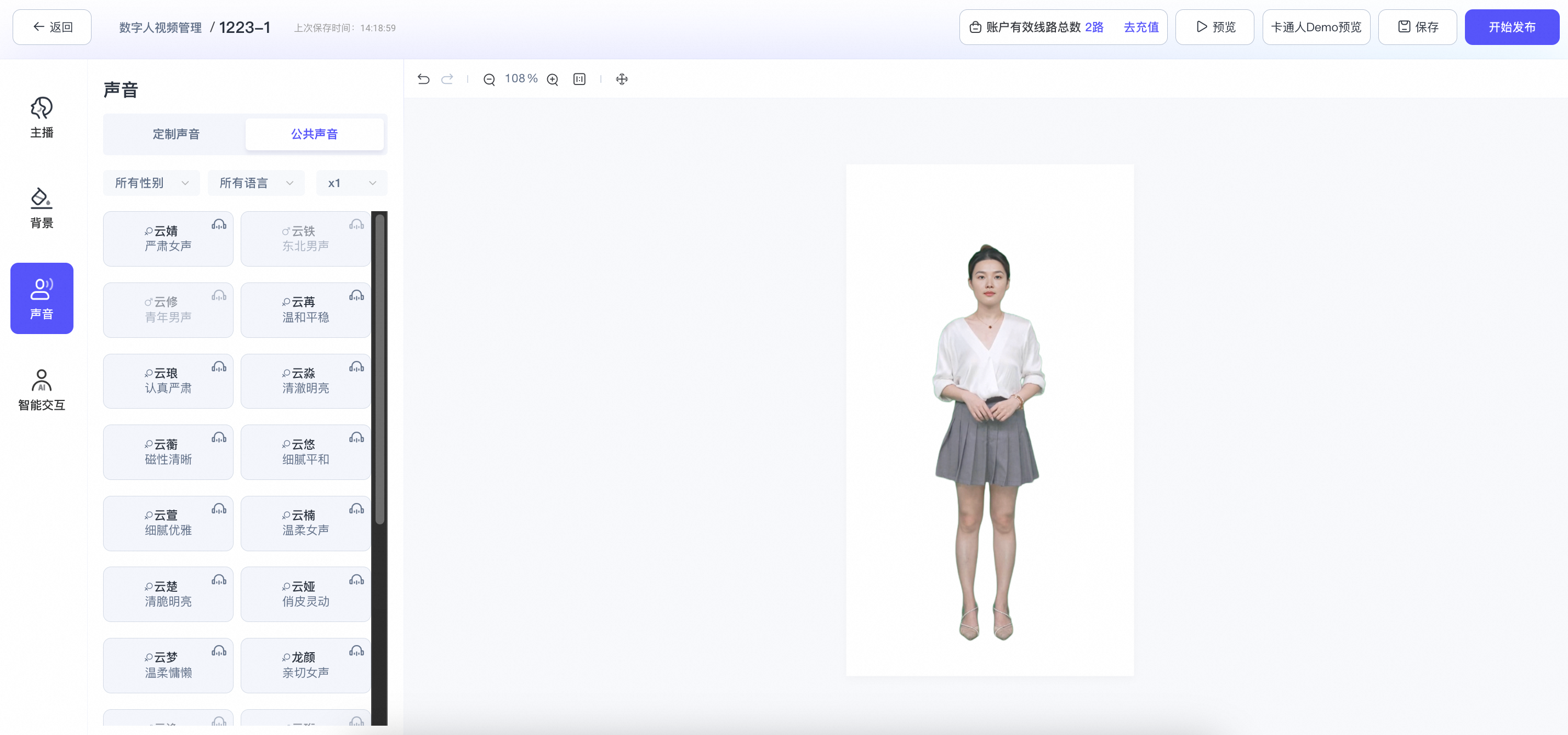The height and width of the screenshot is (735, 1568).
Task: Open the 主播 anchor sidebar panel
Action: (x=41, y=117)
